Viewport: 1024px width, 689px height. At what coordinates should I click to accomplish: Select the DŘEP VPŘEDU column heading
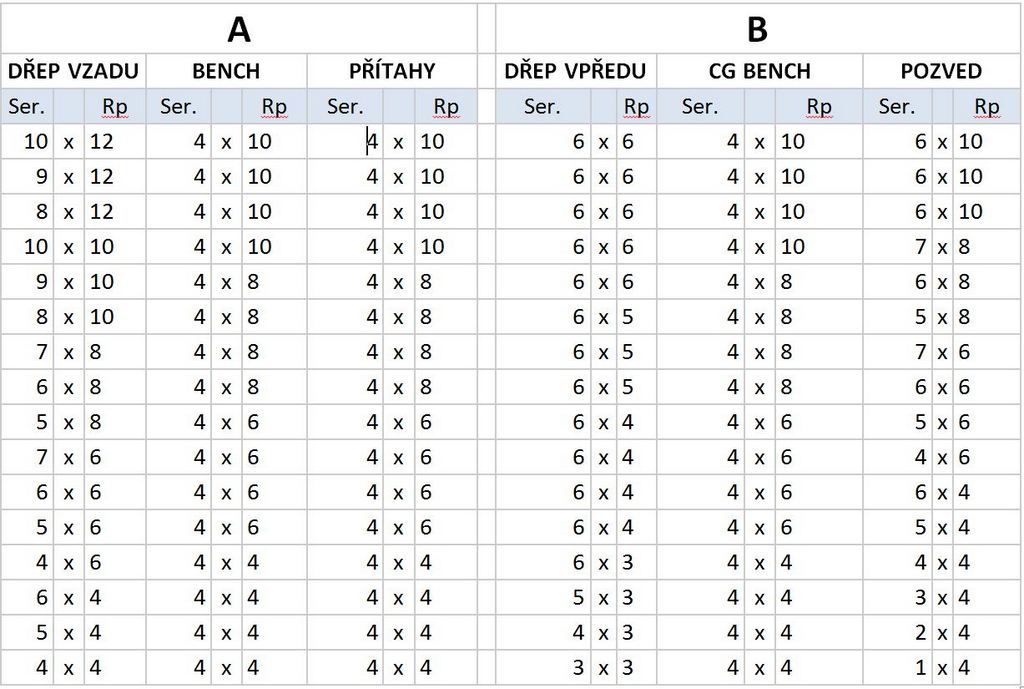(x=575, y=71)
